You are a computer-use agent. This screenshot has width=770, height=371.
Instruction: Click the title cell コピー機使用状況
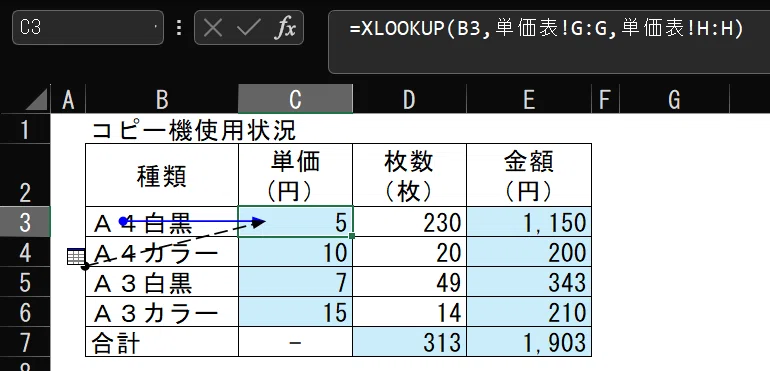(194, 131)
